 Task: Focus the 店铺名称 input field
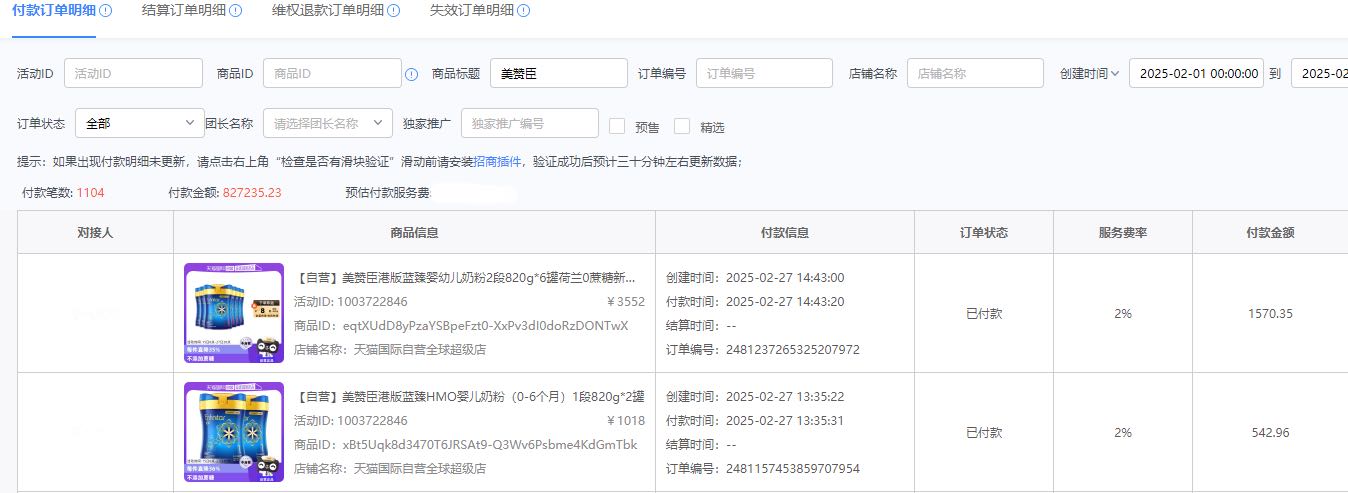point(976,73)
